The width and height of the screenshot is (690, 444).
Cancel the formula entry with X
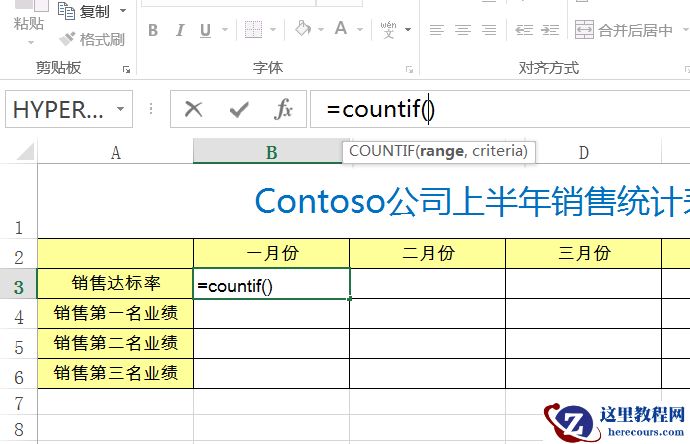click(194, 109)
